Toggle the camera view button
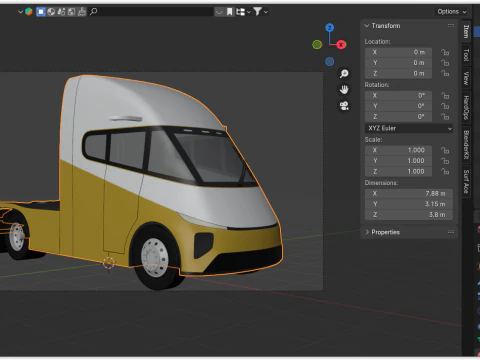Screen dimensions: 480x360 [344, 106]
